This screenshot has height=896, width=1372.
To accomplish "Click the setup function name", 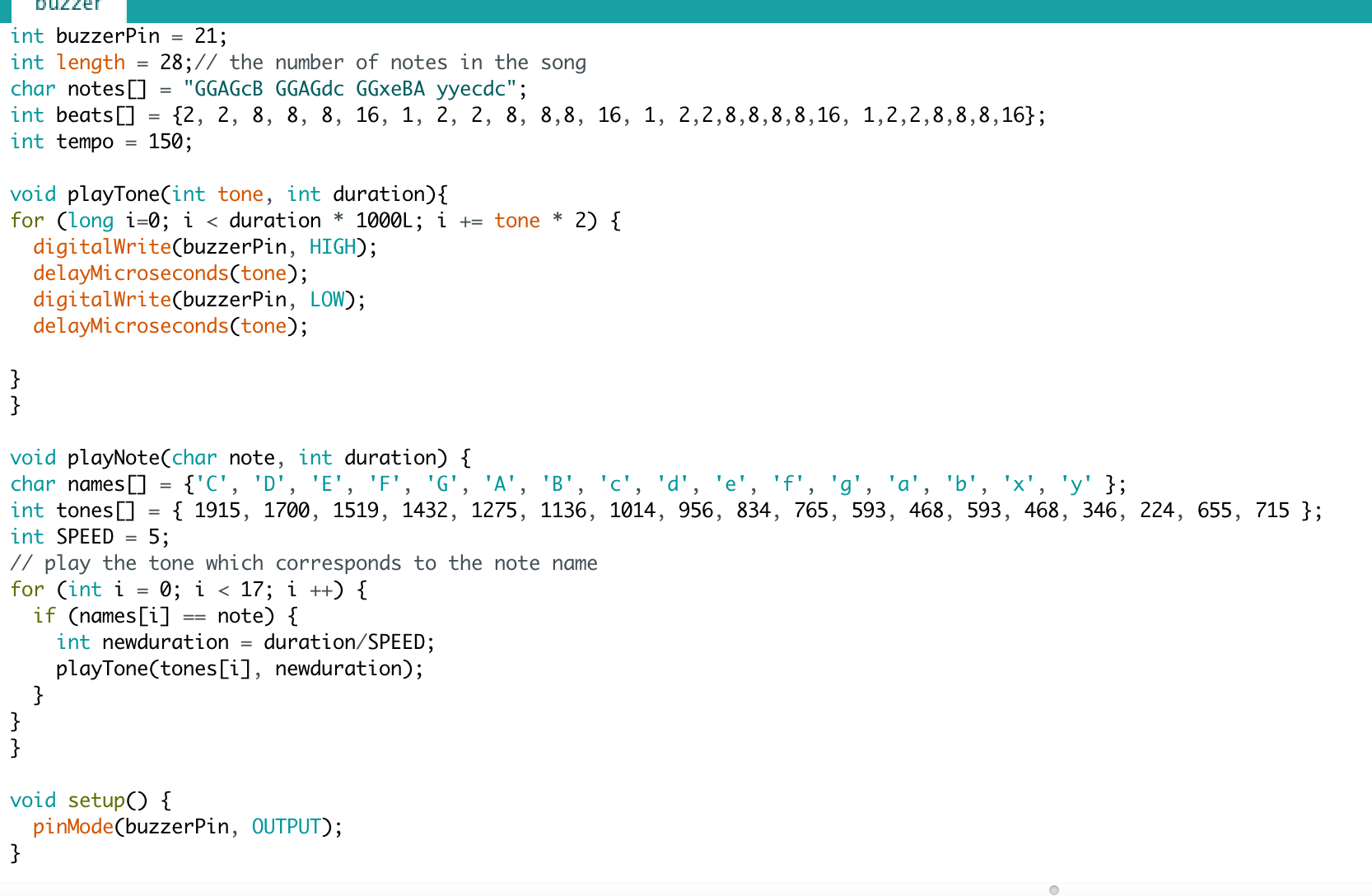I will (x=96, y=800).
